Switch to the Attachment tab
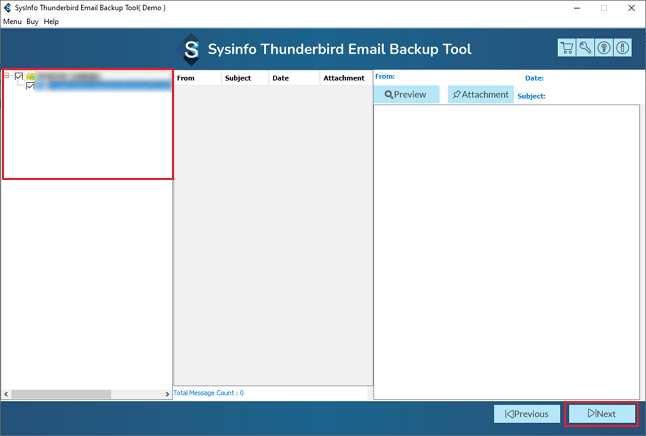Screen dimensions: 646x436 click(480, 95)
